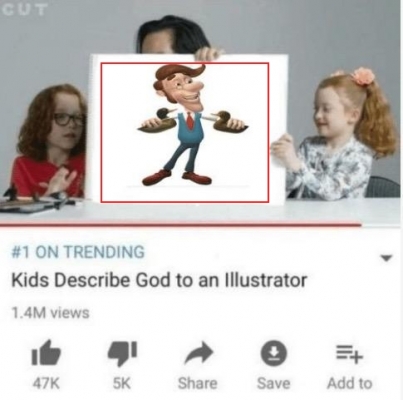Screen dimensions: 403x400
Task: Click the Save download icon
Action: pos(273,353)
